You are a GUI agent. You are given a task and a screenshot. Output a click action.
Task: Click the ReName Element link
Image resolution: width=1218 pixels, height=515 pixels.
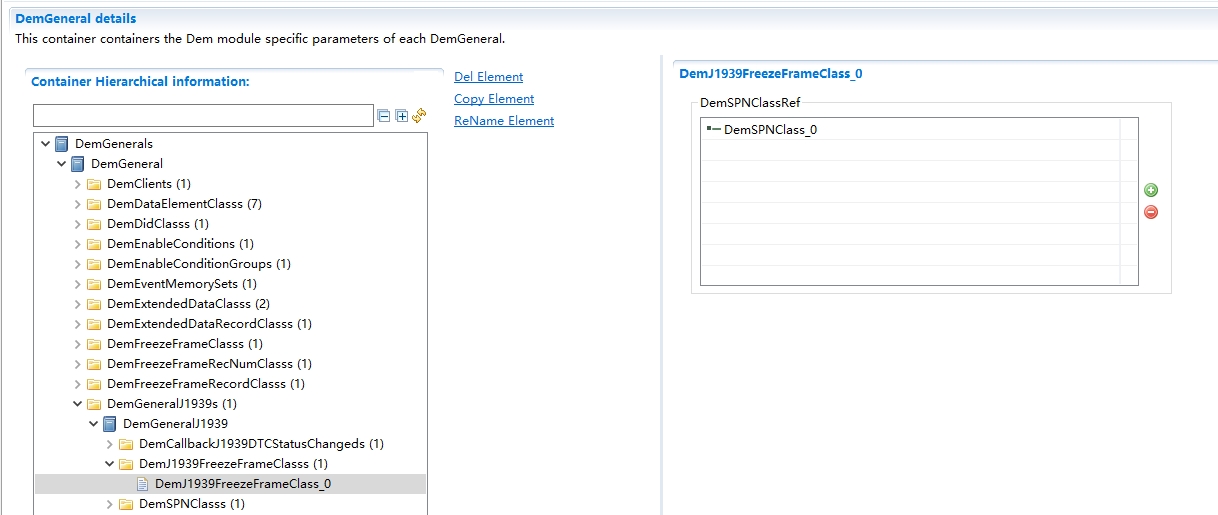[504, 121]
